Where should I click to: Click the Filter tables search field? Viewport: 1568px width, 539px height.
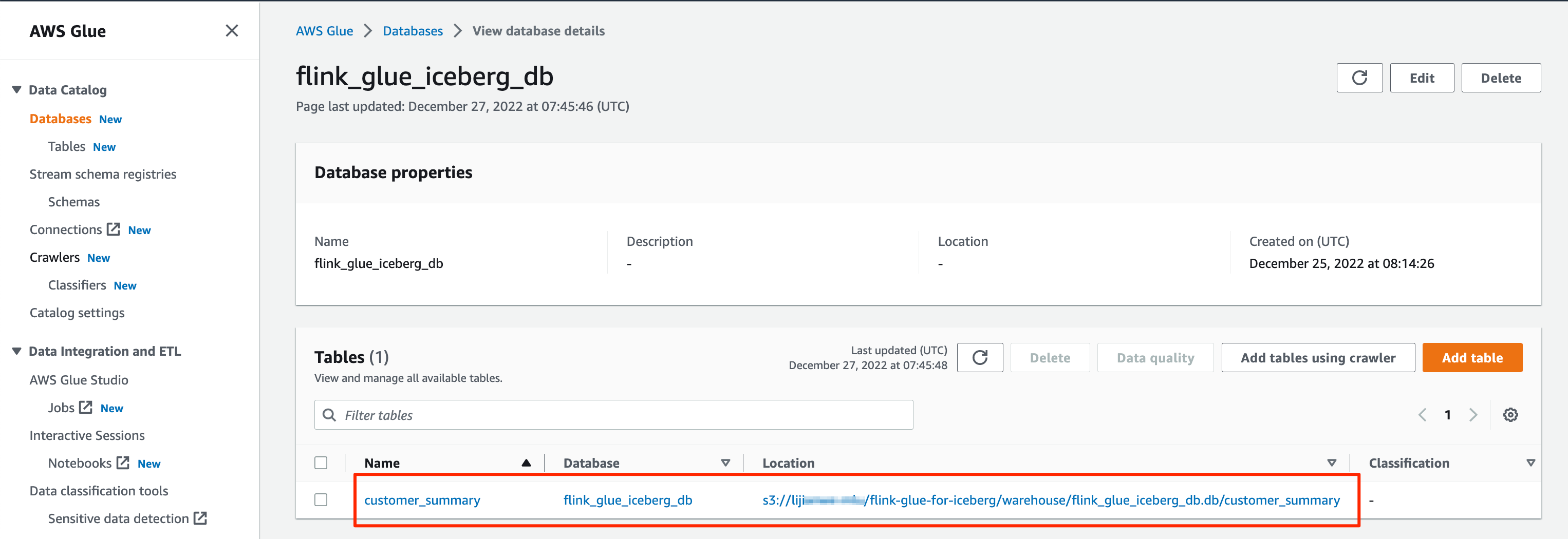613,415
